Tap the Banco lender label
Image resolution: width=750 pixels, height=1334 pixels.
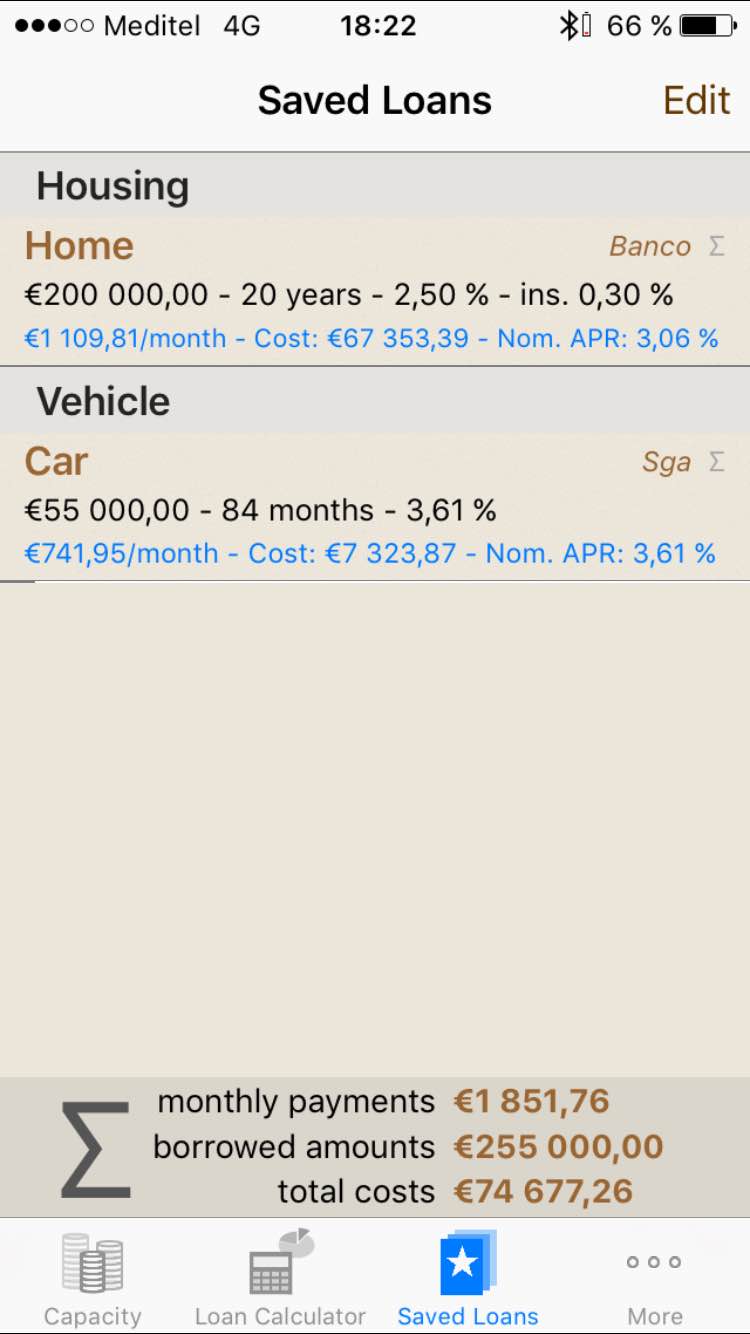tap(650, 247)
